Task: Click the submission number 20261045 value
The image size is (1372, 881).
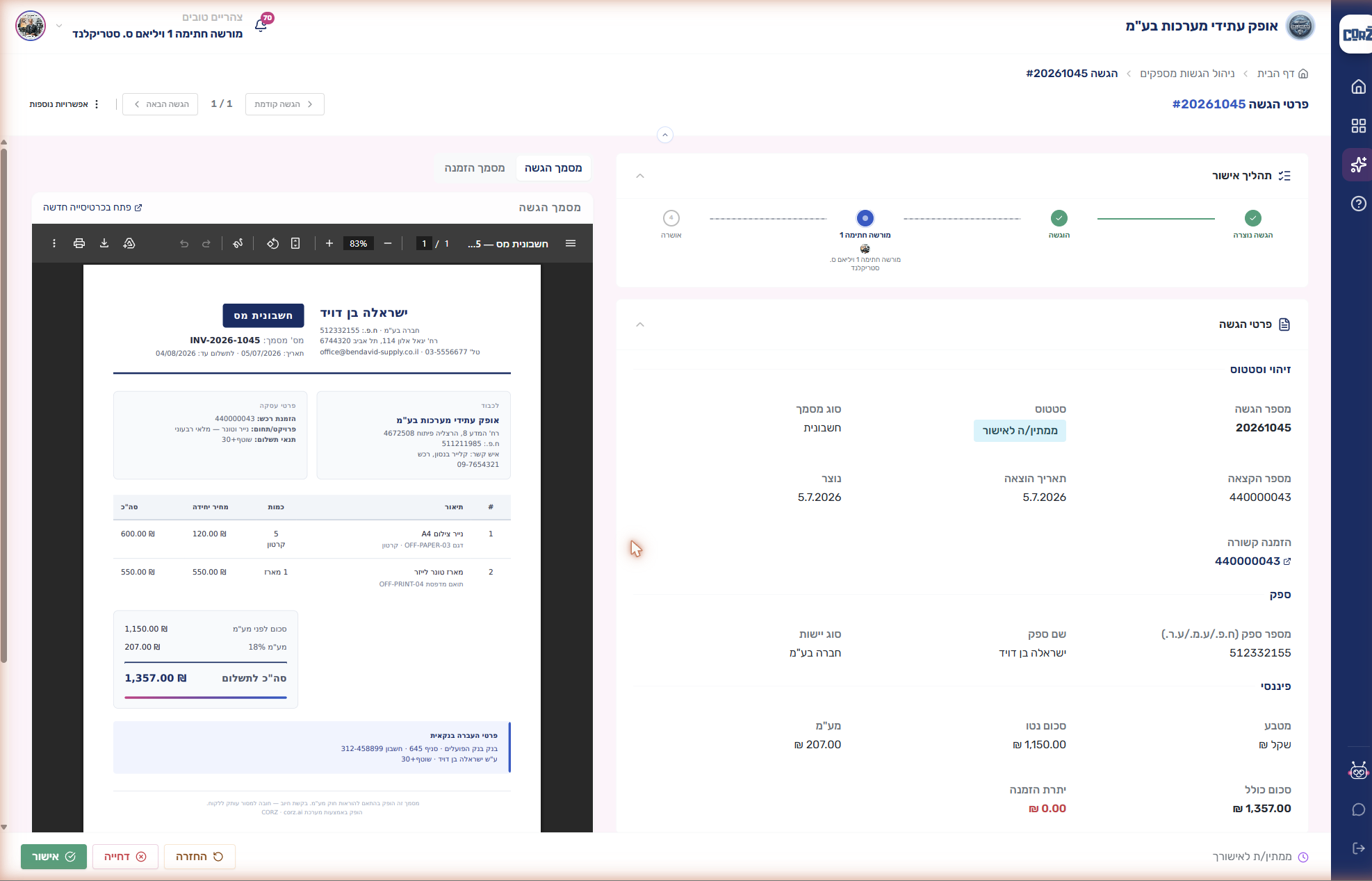Action: tap(1263, 428)
